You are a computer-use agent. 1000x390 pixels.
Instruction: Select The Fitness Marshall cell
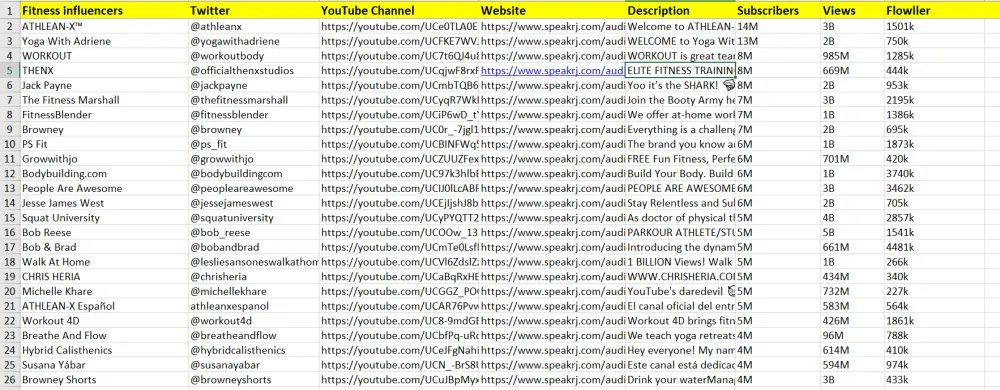coord(105,100)
